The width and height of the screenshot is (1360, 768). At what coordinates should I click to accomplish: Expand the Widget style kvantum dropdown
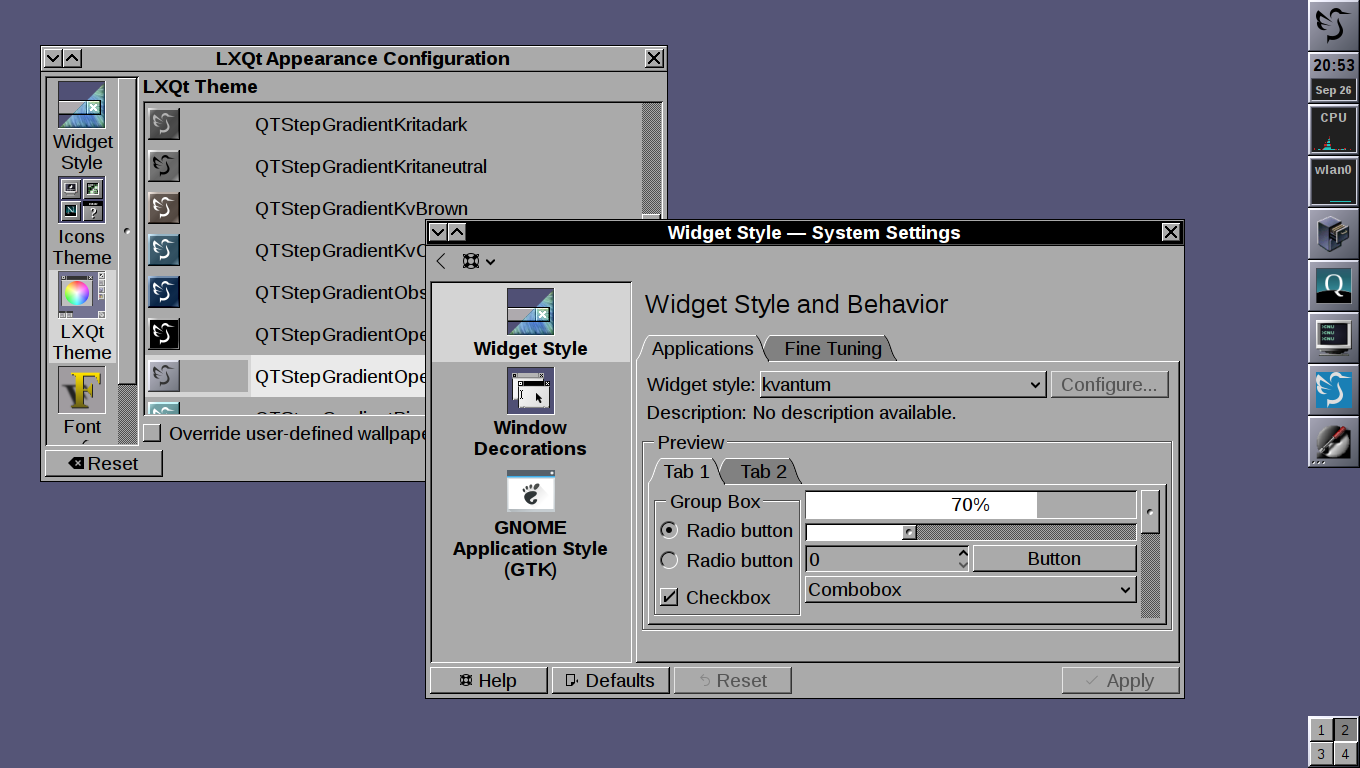coord(902,384)
